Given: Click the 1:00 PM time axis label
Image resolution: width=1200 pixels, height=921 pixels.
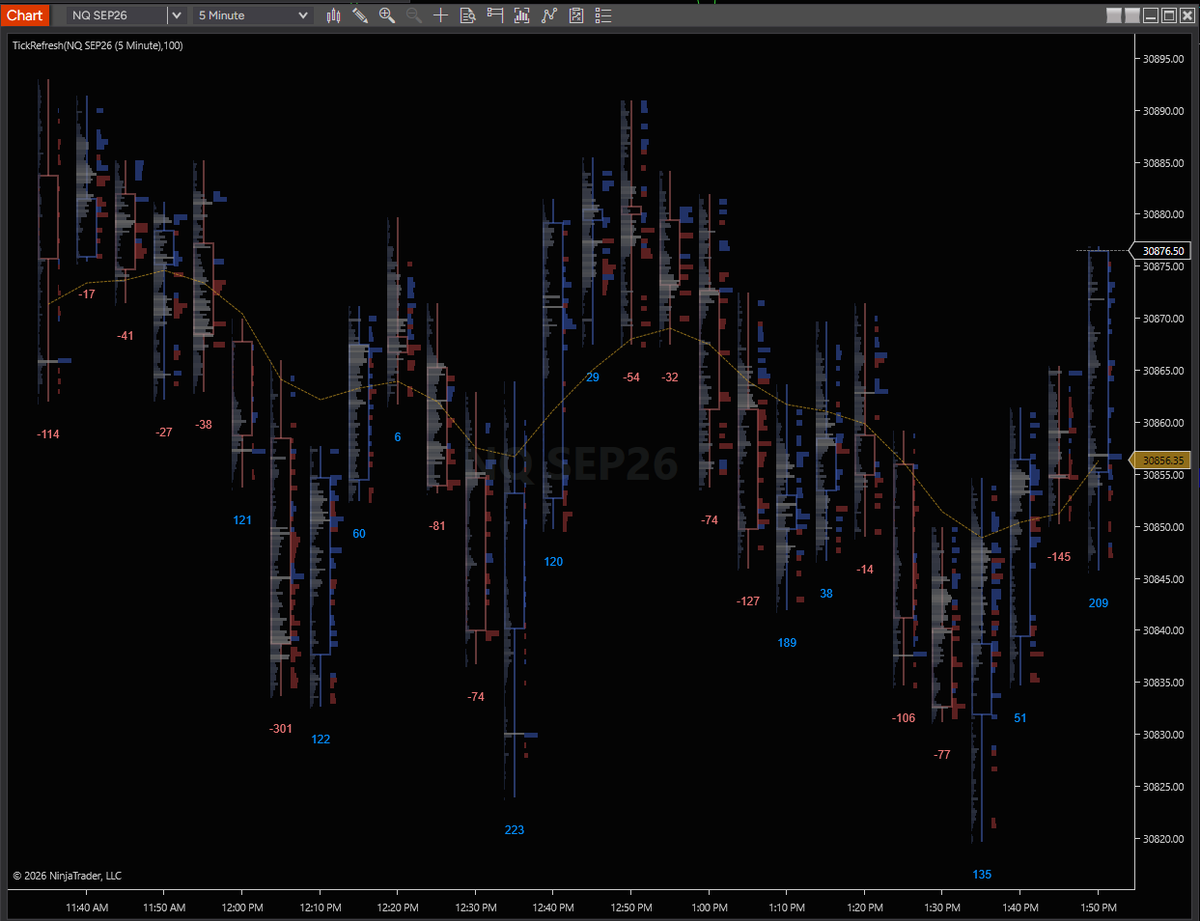Looking at the screenshot, I should coord(709,907).
